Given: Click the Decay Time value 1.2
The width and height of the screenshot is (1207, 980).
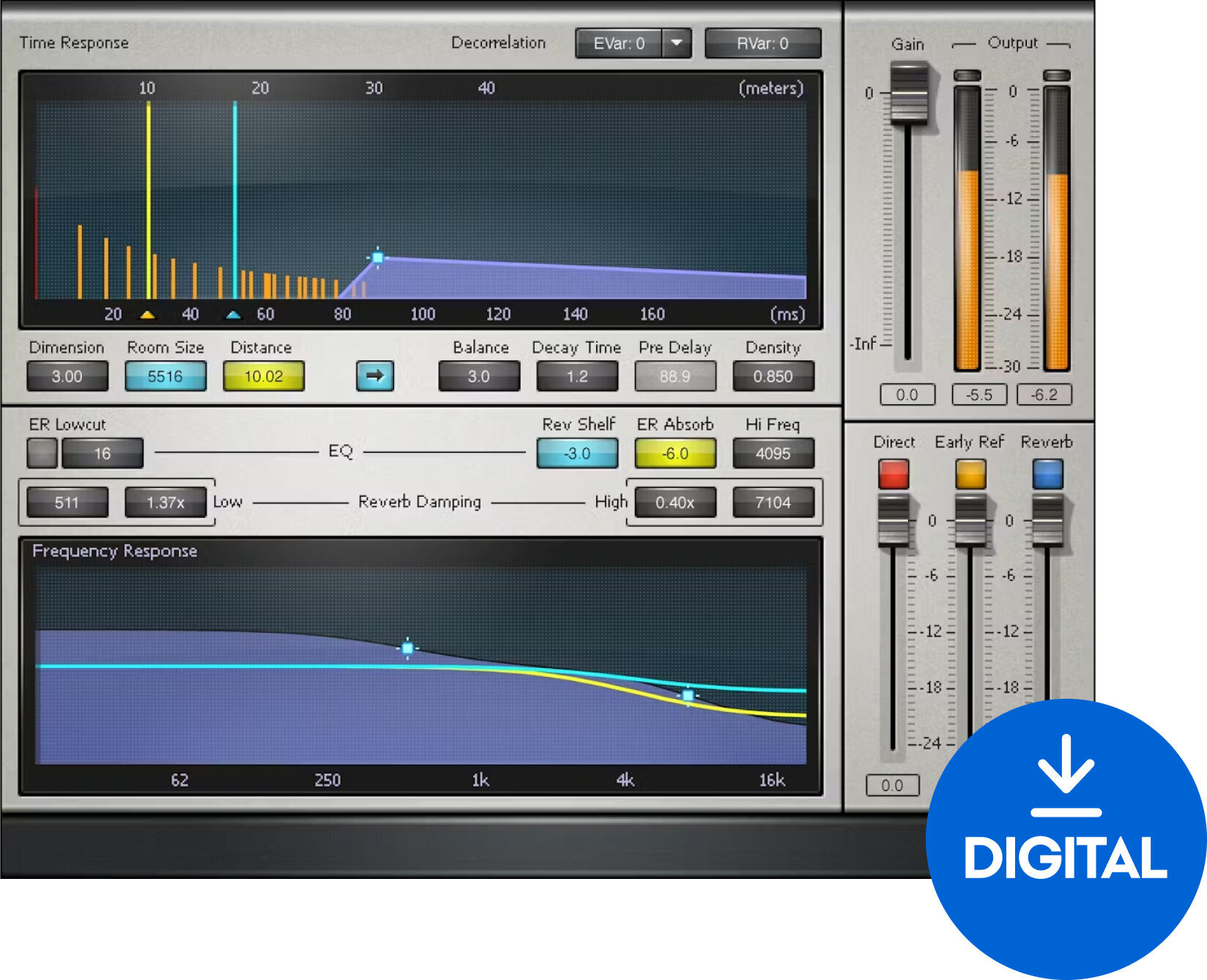Looking at the screenshot, I should coord(576,376).
